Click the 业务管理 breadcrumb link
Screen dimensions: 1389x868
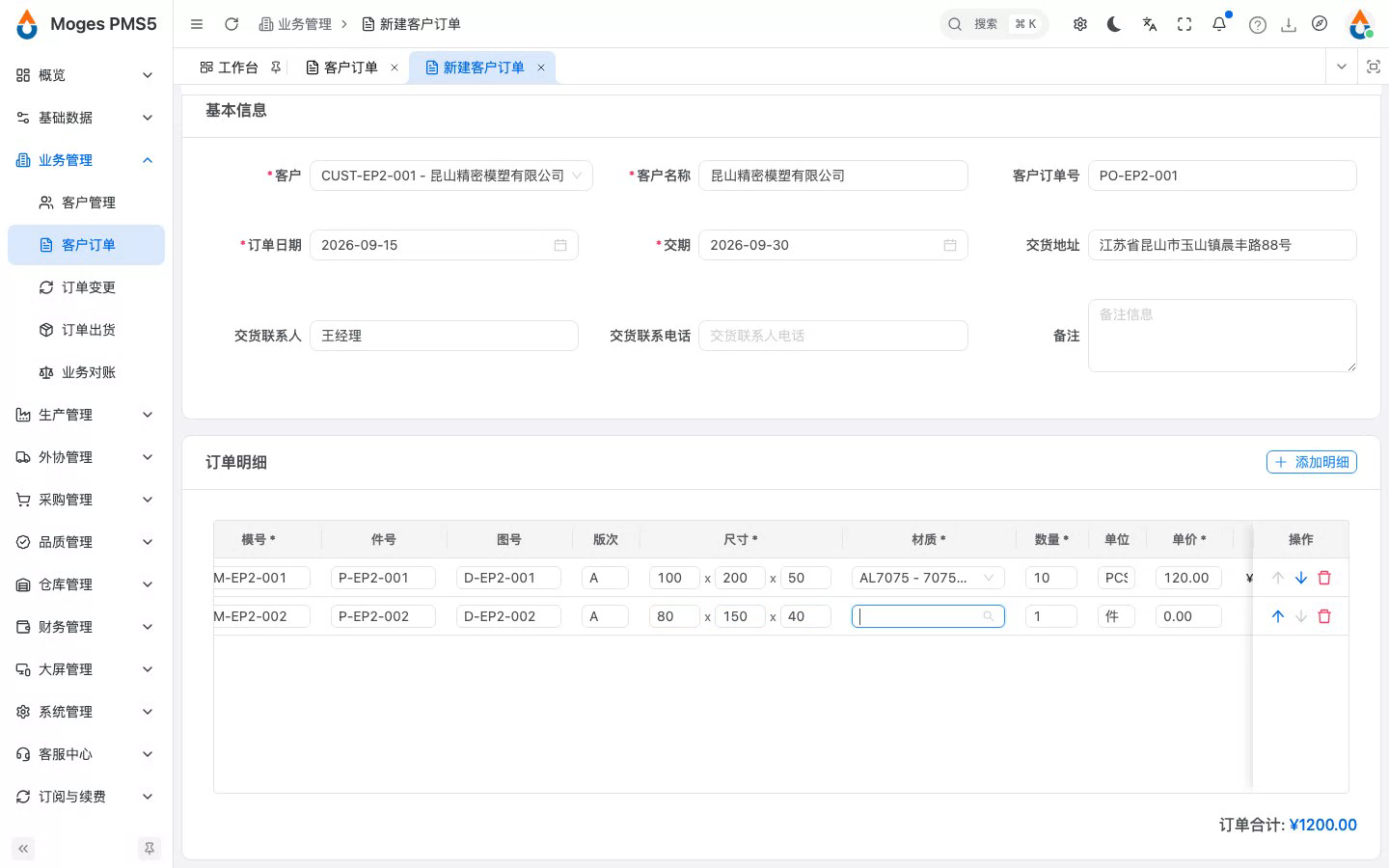pos(295,24)
